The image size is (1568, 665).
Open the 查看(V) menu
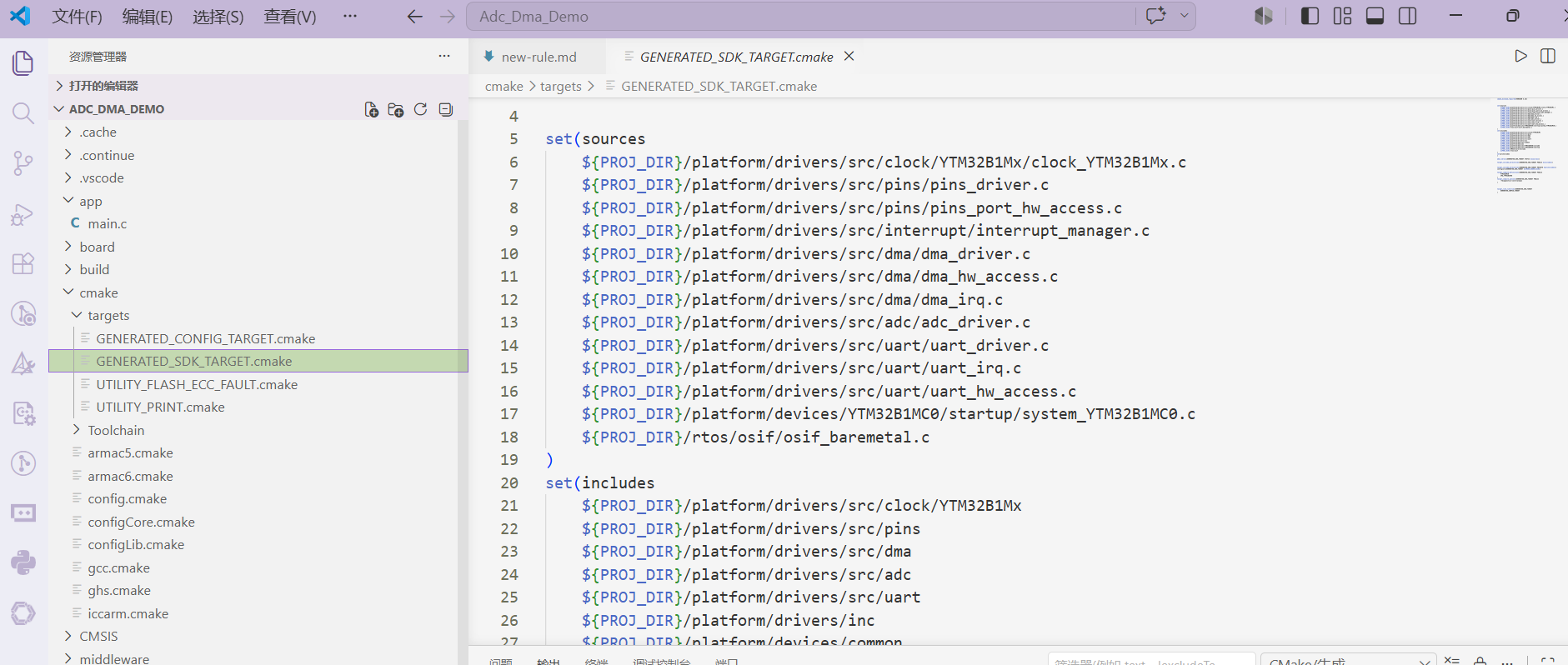pos(290,17)
